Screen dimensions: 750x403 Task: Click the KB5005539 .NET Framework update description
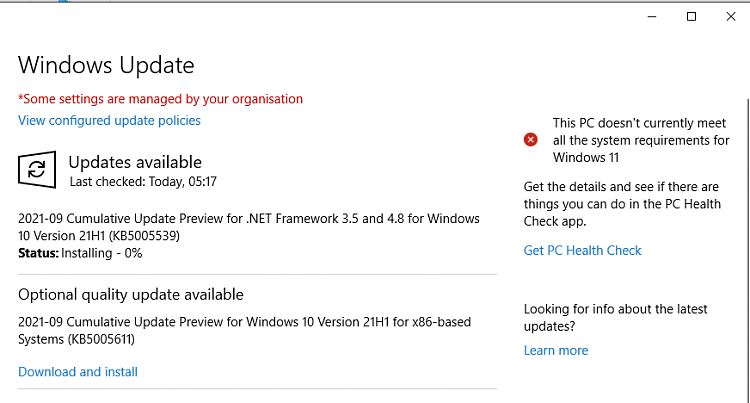click(x=249, y=227)
